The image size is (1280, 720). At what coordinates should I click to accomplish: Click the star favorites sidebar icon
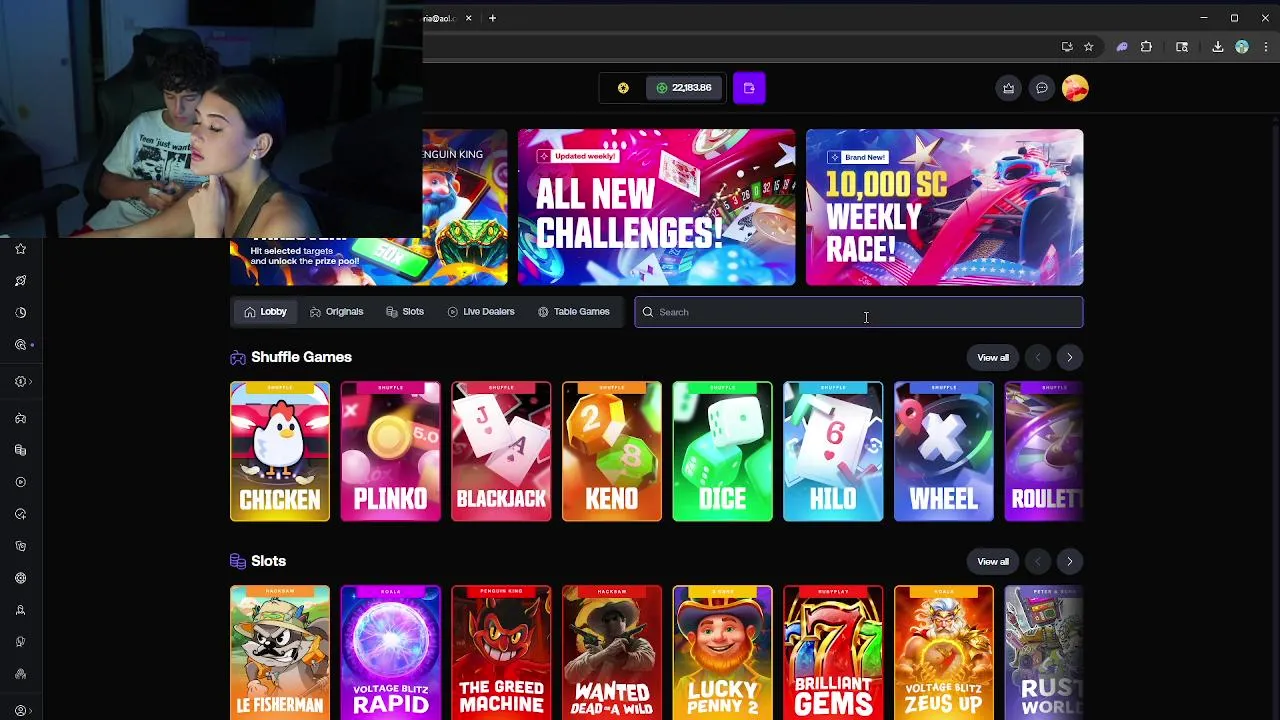point(20,249)
